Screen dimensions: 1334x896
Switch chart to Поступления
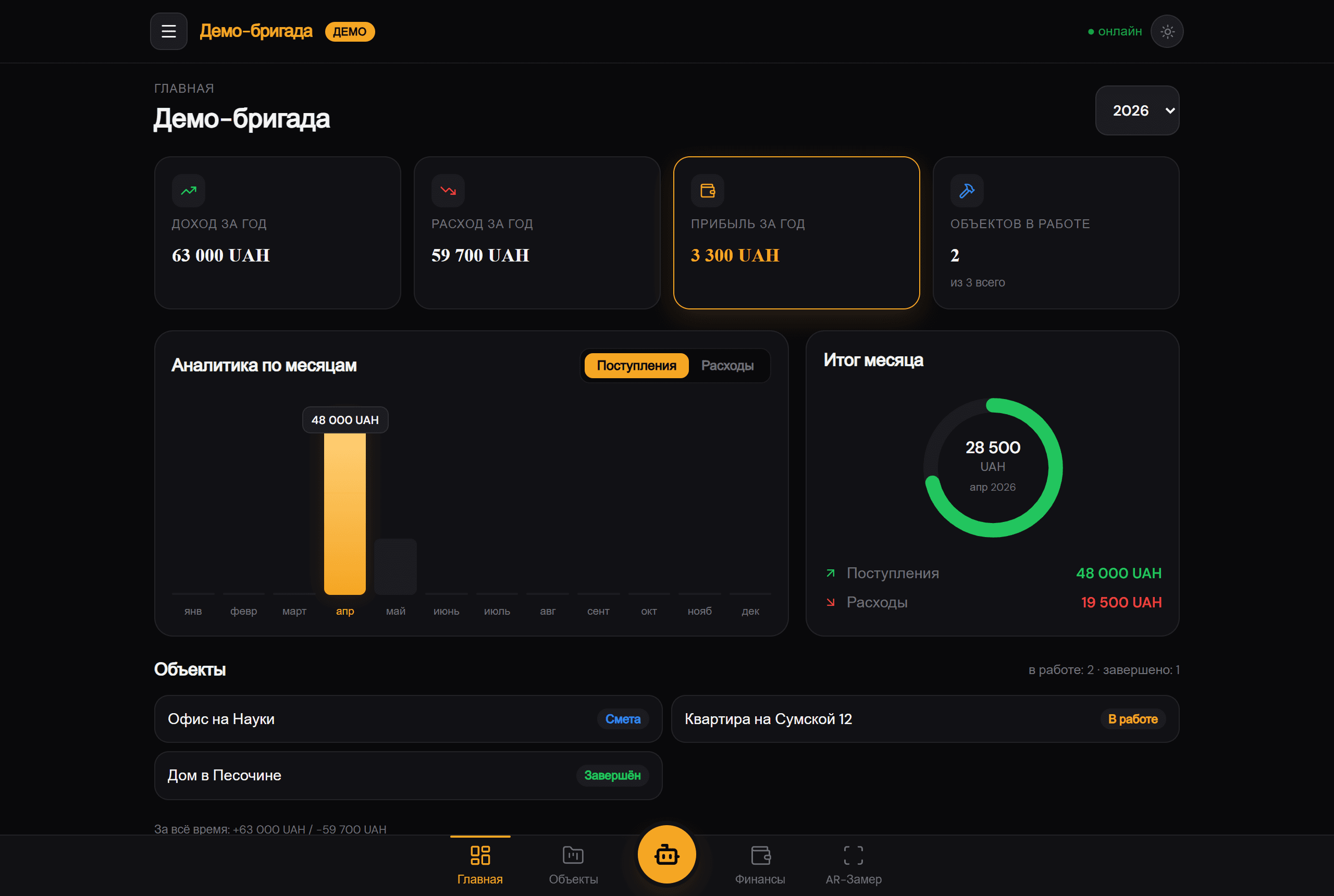[636, 366]
